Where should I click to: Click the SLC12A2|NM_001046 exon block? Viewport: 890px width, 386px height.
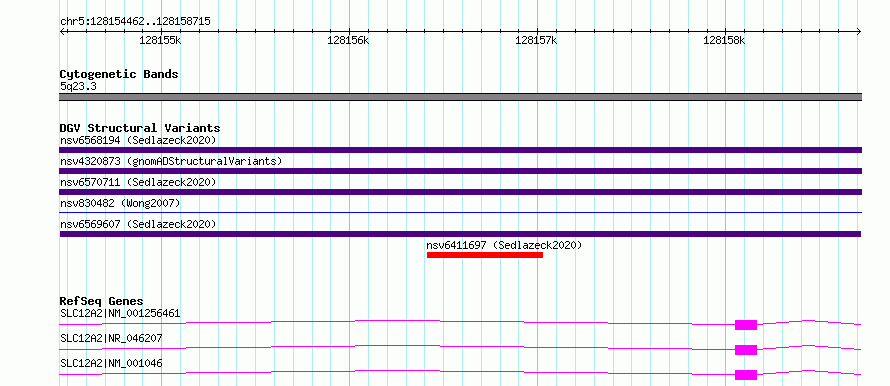746,375
